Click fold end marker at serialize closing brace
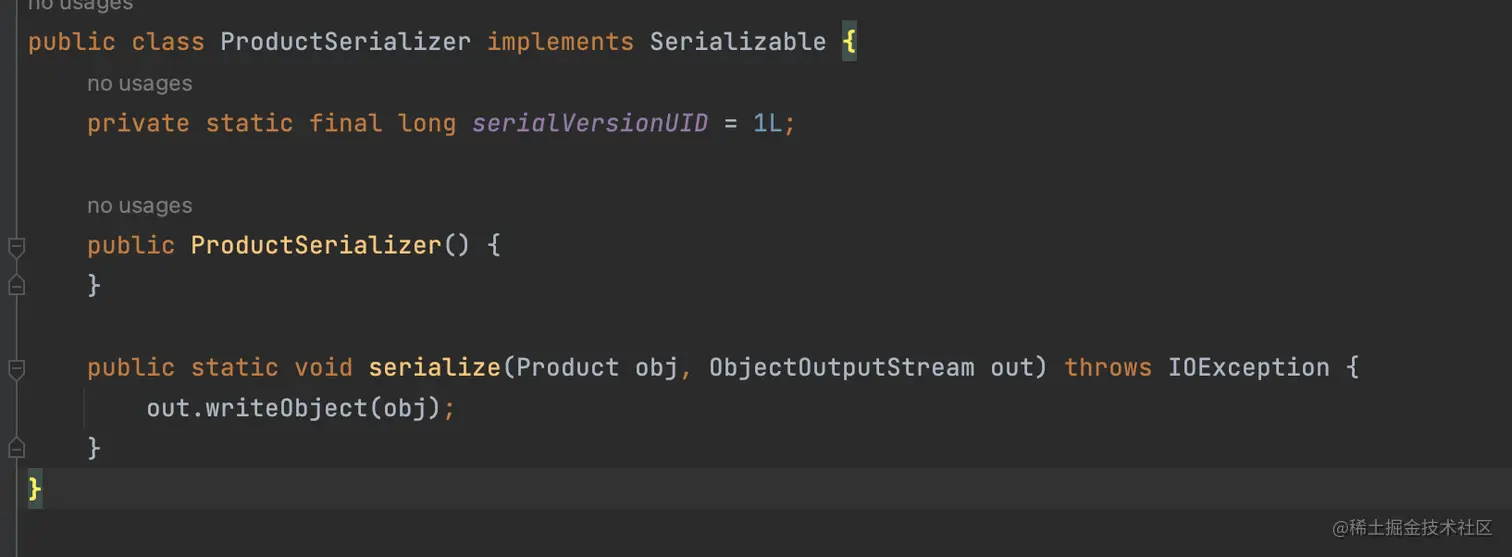Image resolution: width=1512 pixels, height=557 pixels. [x=16, y=447]
